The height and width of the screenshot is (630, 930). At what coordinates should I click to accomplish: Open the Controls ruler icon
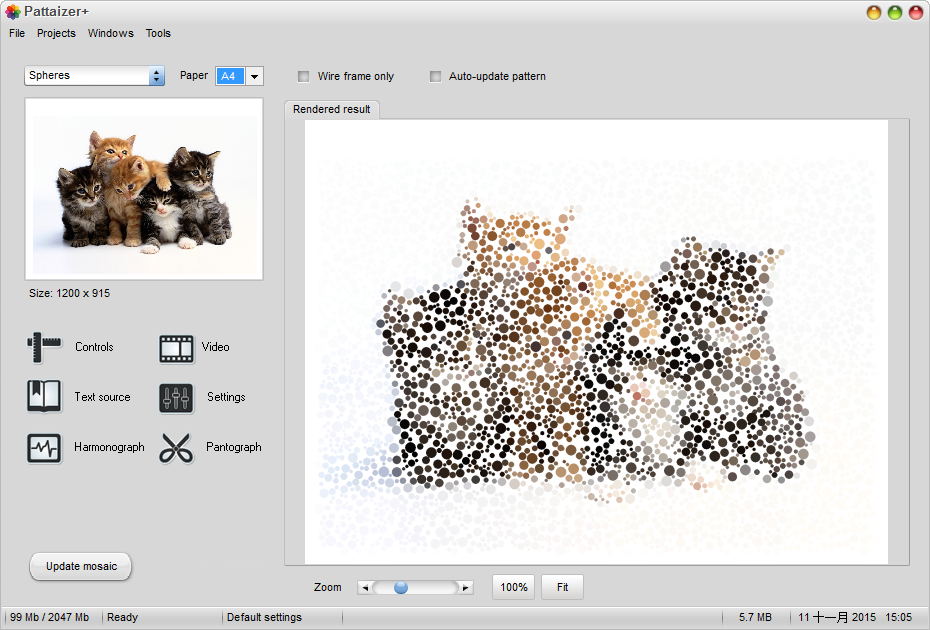tap(44, 348)
